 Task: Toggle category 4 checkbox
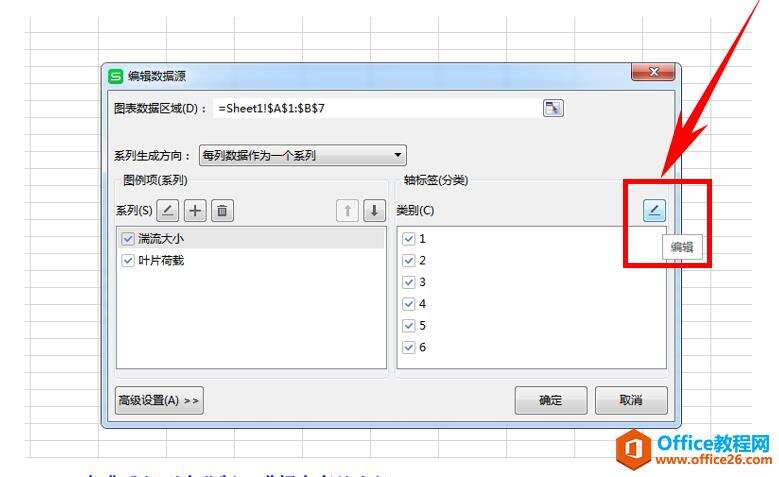pyautogui.click(x=408, y=304)
